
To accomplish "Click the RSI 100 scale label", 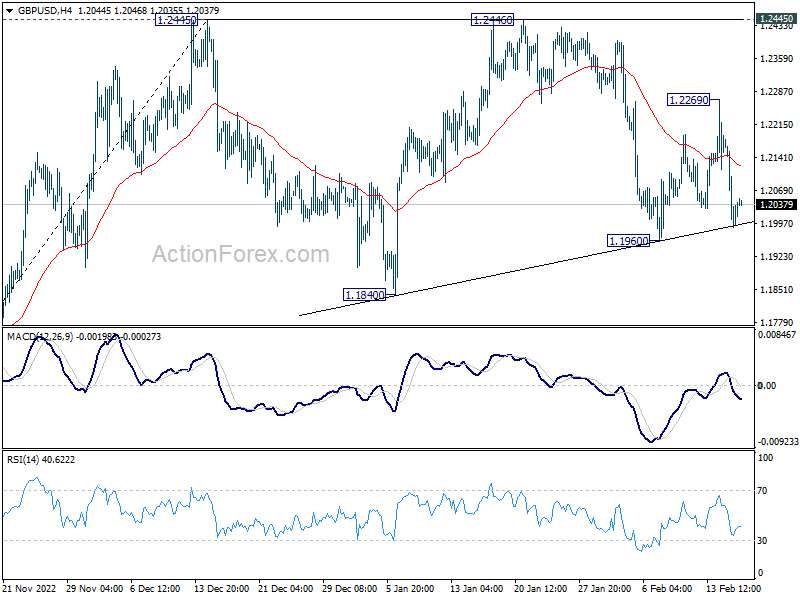I will (x=765, y=458).
